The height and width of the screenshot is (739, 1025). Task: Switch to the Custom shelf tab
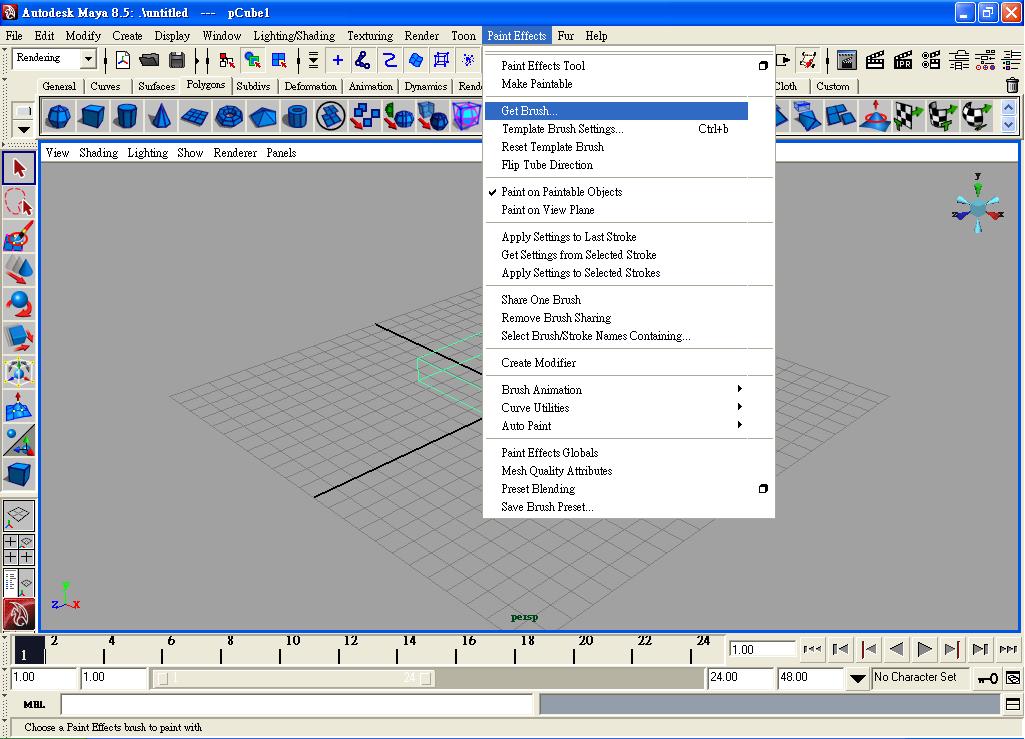click(x=833, y=86)
